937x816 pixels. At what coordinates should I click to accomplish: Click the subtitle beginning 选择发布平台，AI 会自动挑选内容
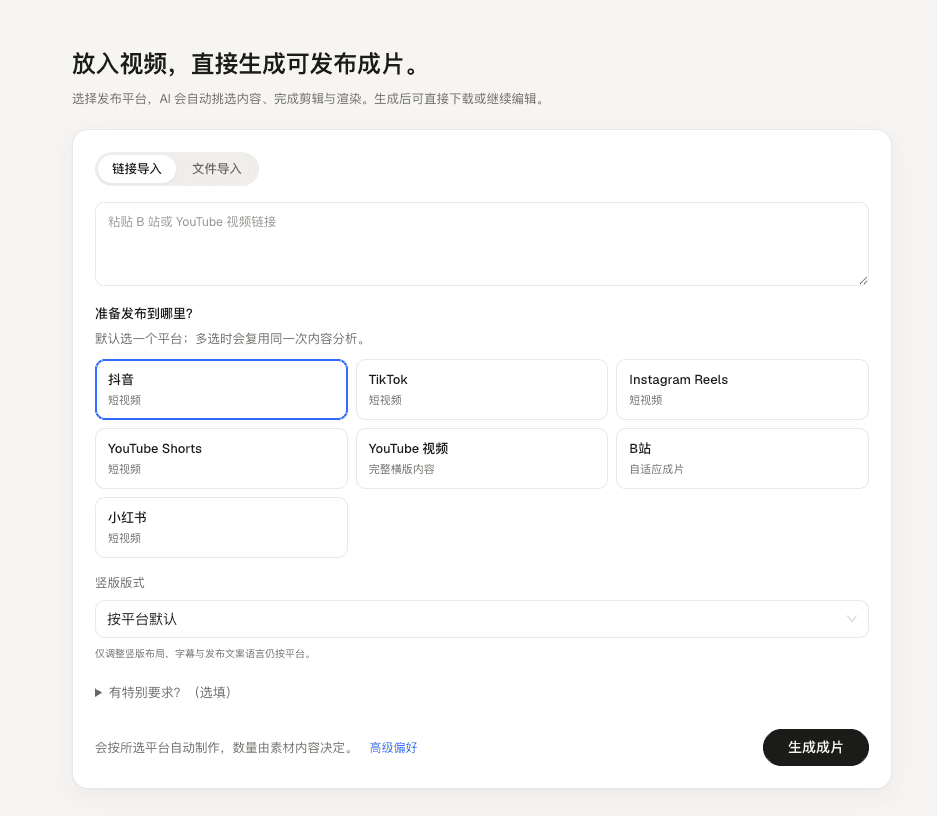[x=310, y=99]
